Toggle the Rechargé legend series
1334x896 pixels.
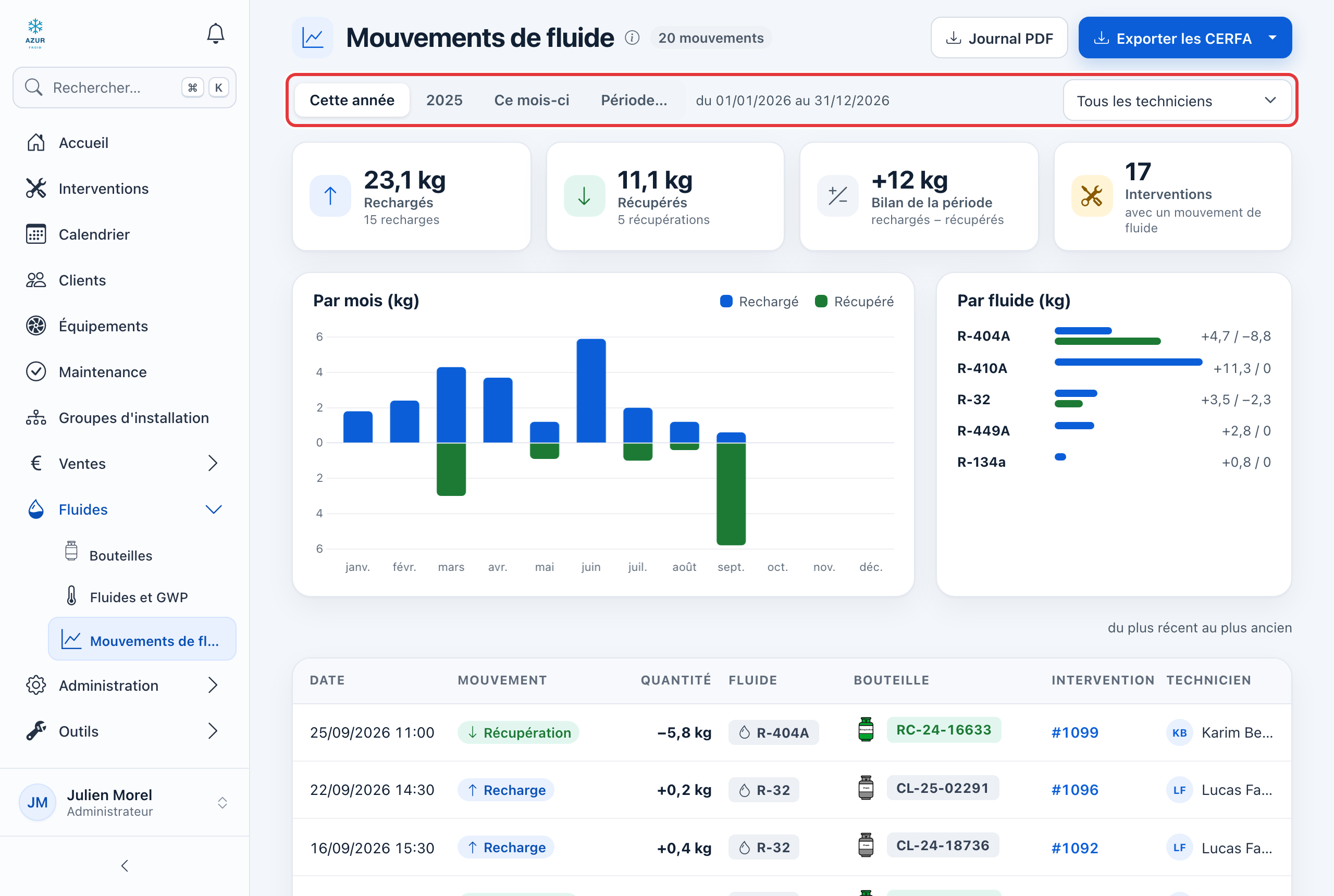(759, 301)
